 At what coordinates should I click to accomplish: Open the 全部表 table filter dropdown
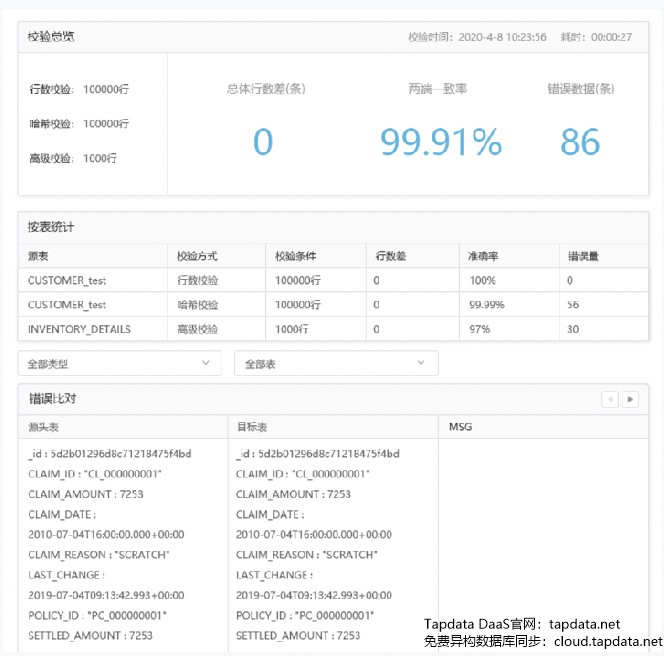click(x=336, y=363)
